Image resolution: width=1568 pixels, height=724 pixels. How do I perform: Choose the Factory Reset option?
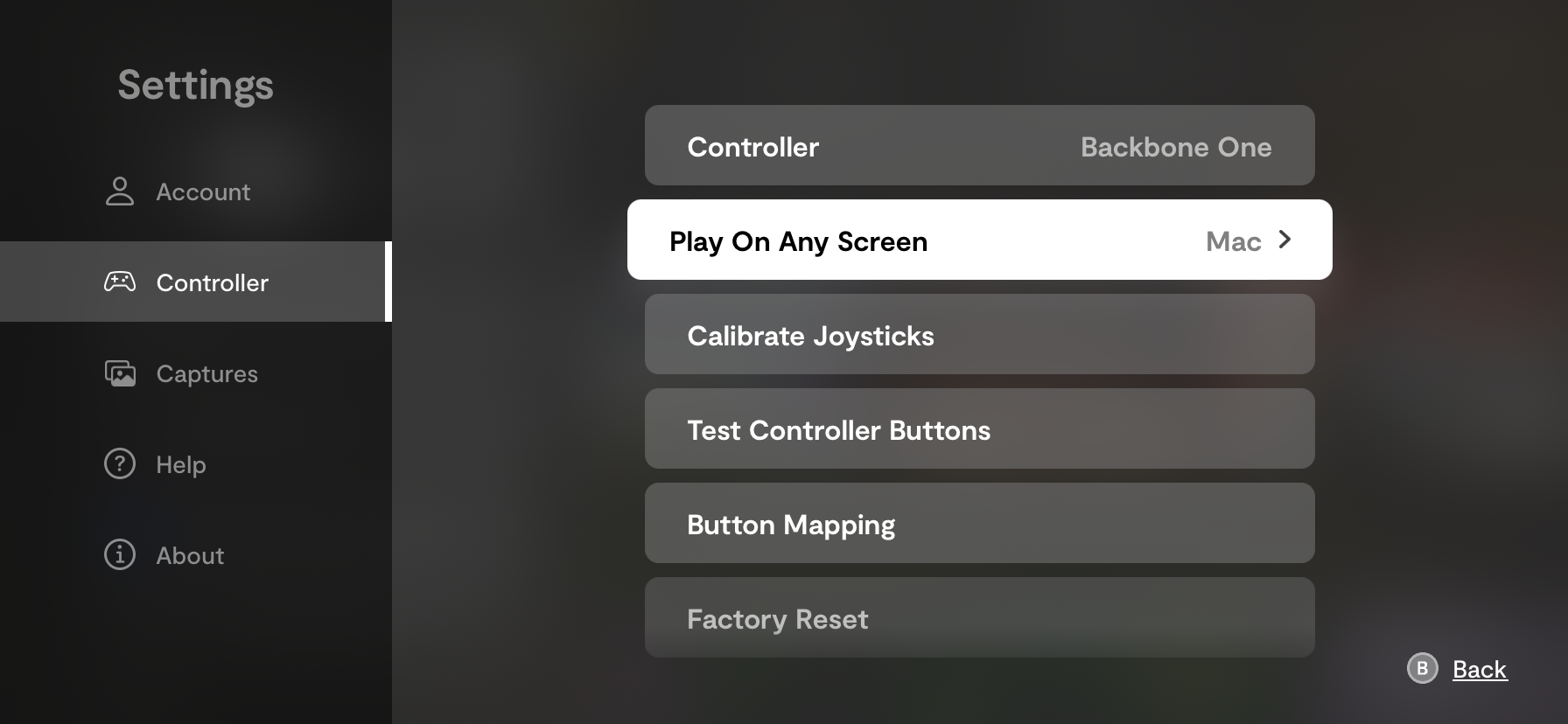click(x=979, y=617)
